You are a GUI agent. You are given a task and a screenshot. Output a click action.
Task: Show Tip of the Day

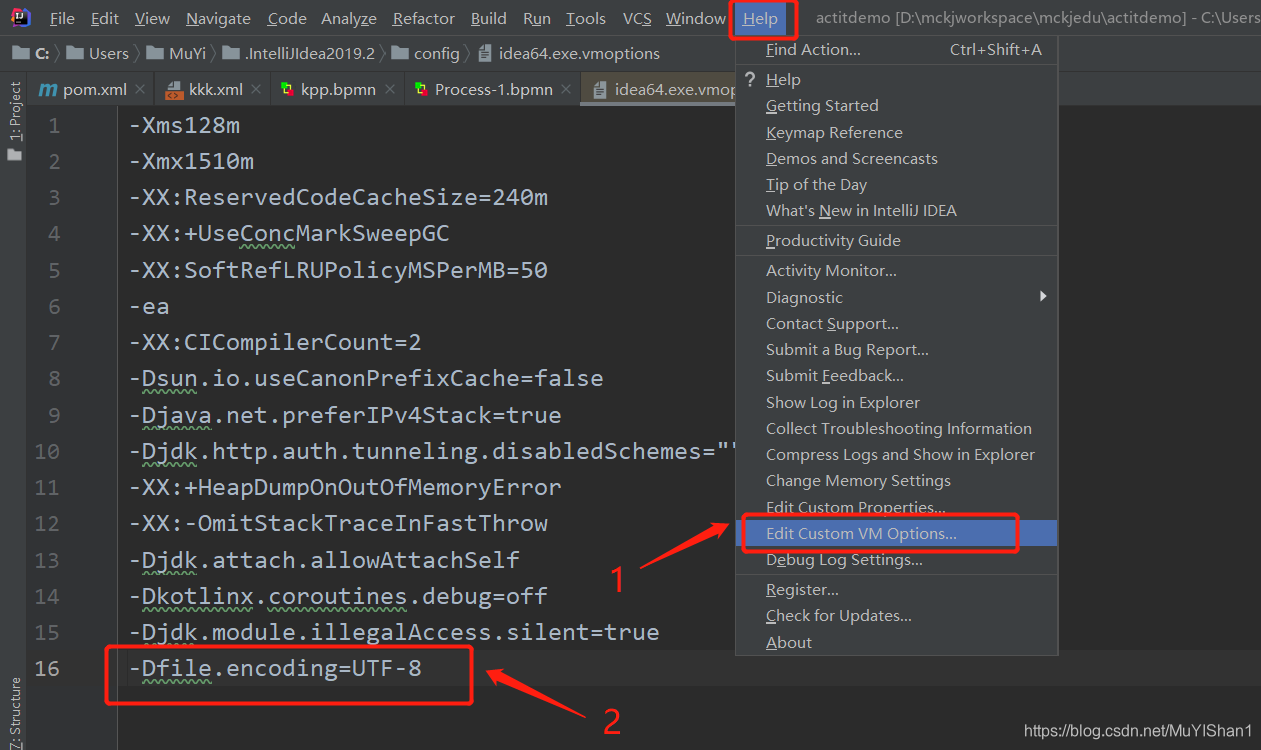point(896,184)
